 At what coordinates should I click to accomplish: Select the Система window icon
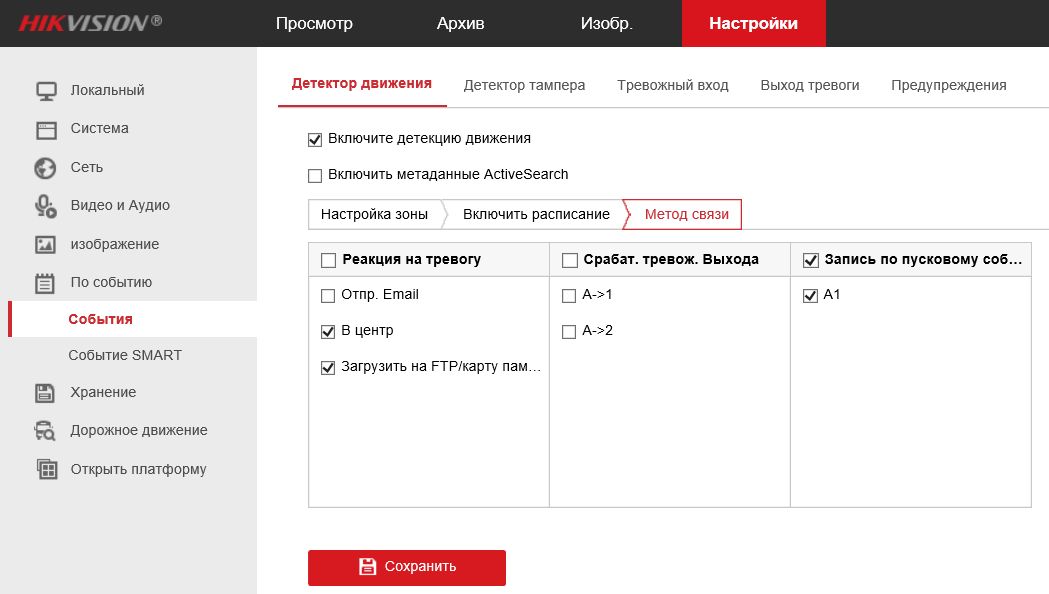[46, 129]
